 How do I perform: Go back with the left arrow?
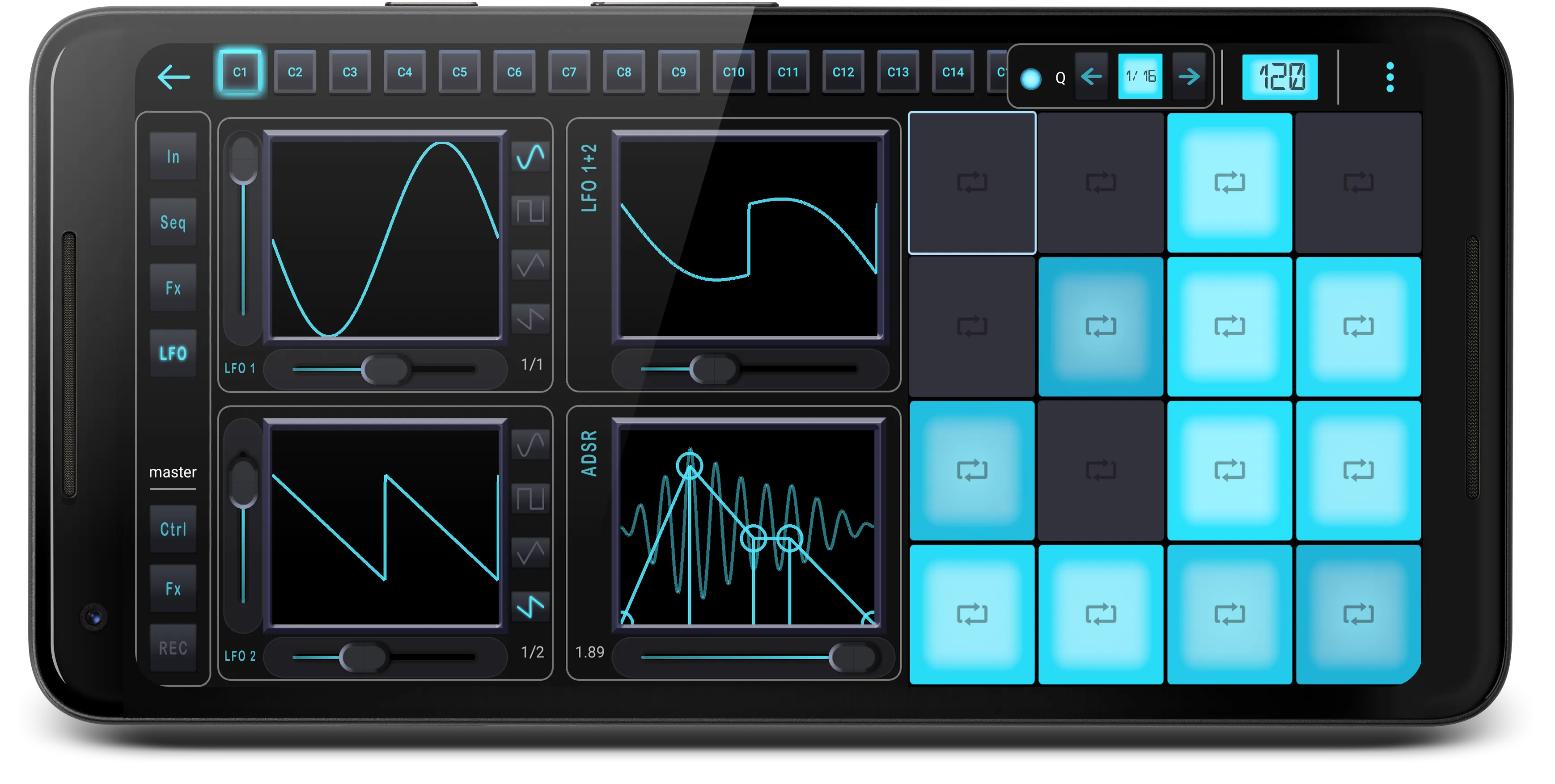pos(173,77)
